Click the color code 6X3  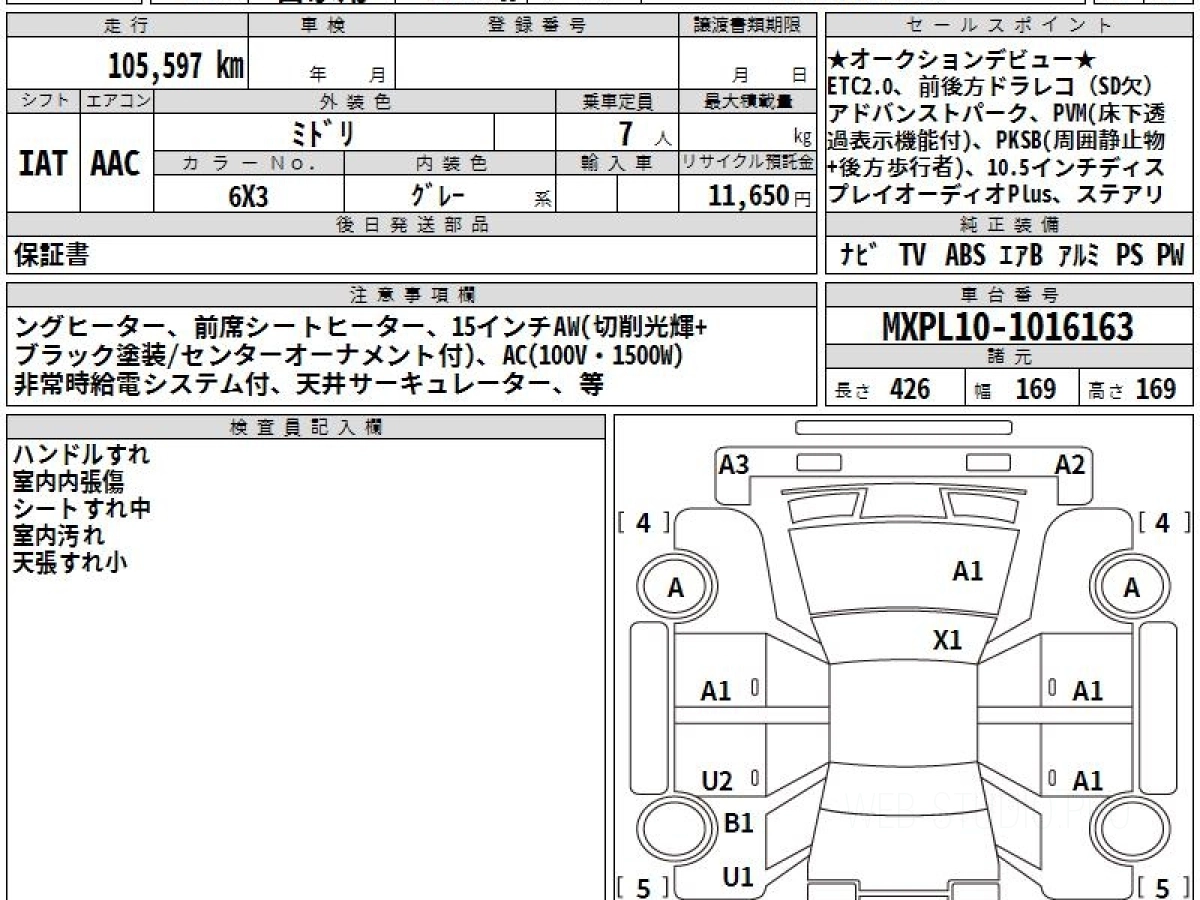coord(249,196)
